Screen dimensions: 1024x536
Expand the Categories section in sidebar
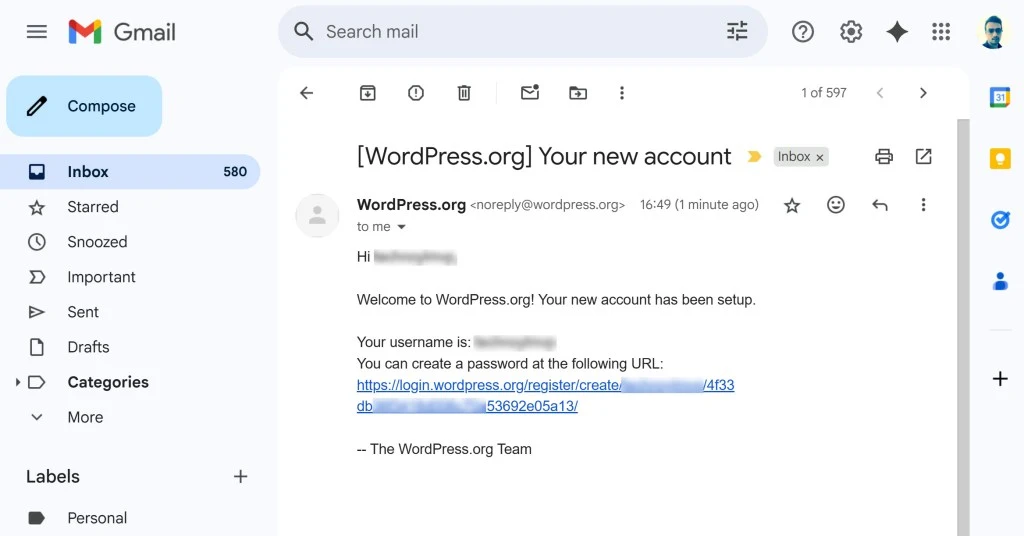click(x=17, y=382)
